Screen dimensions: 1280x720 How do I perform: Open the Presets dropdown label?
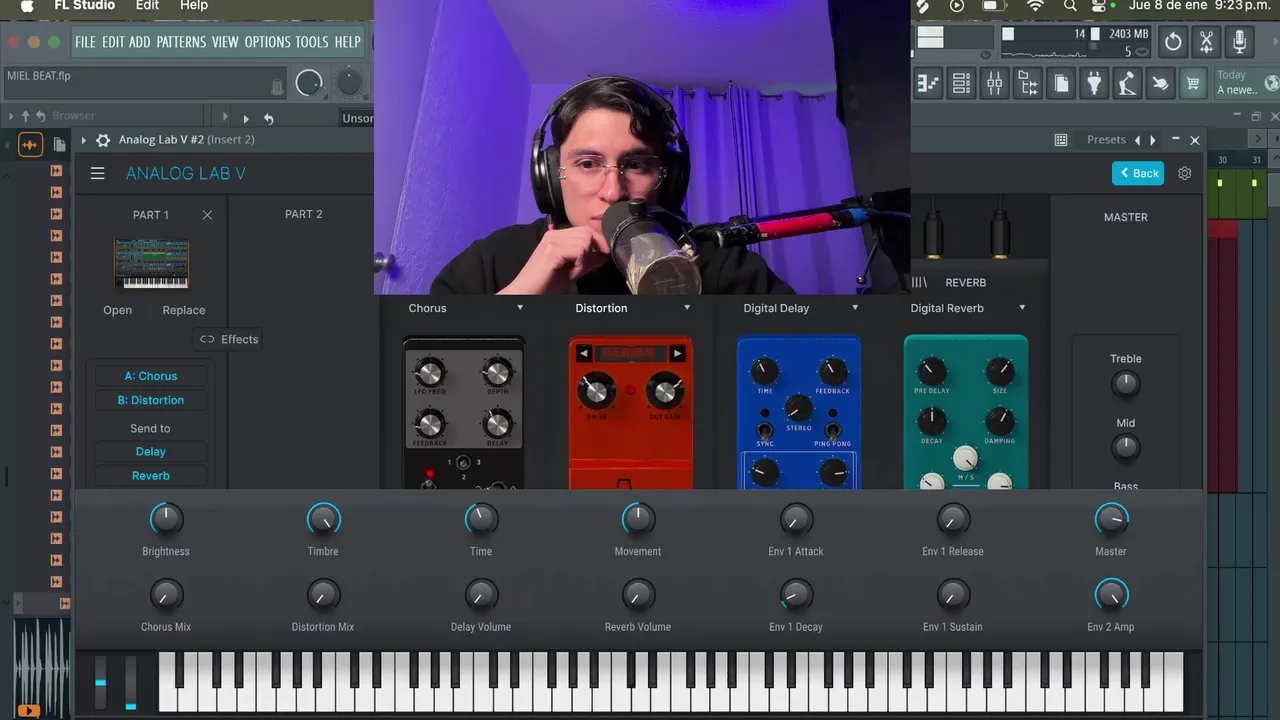(x=1106, y=140)
